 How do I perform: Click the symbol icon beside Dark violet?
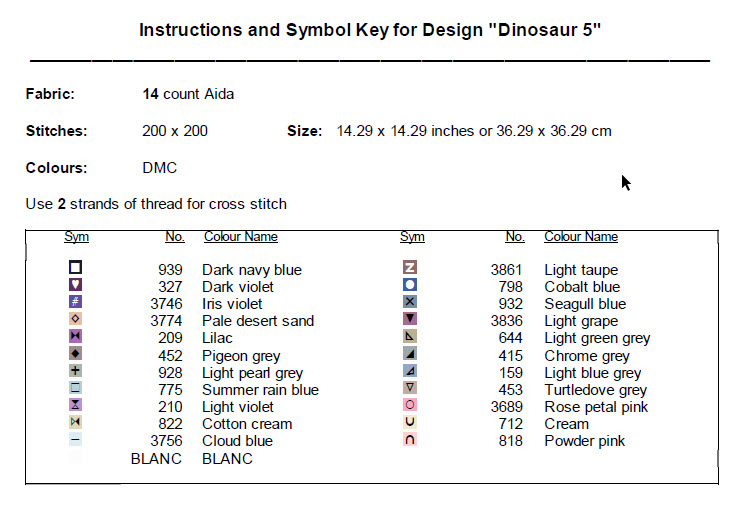76,285
